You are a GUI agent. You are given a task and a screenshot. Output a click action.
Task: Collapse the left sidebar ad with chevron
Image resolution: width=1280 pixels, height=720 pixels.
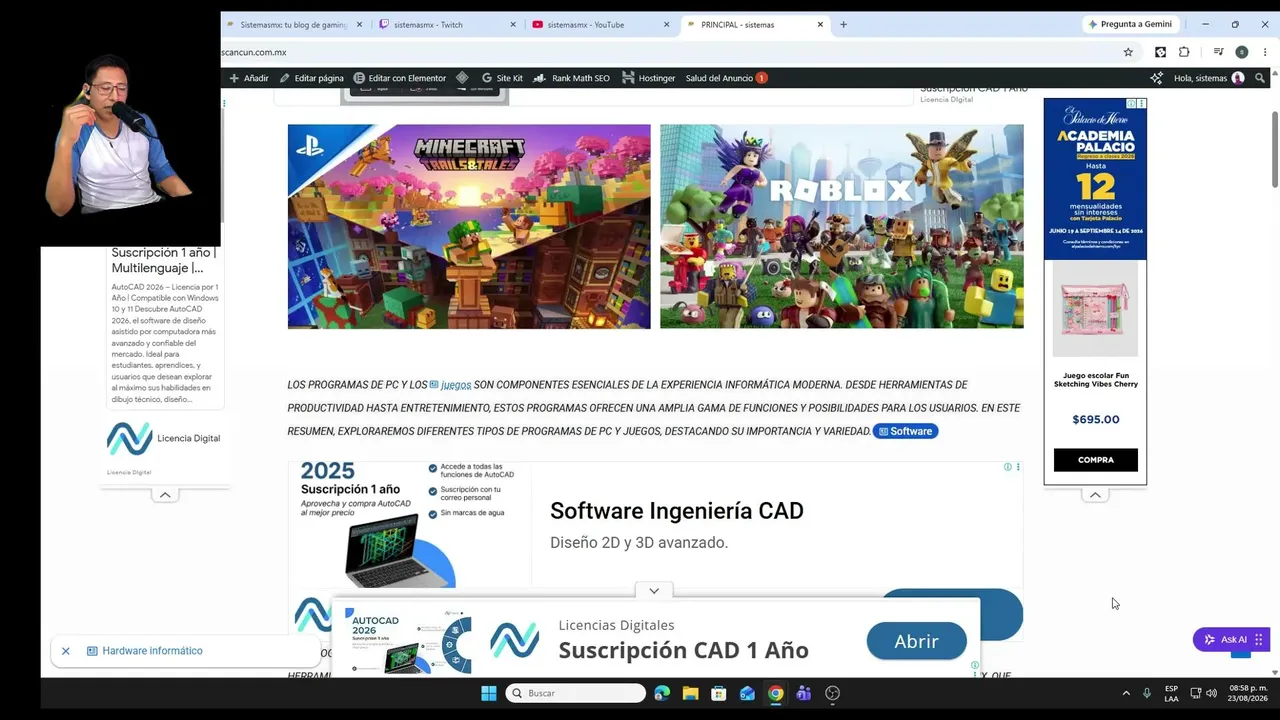(x=165, y=495)
